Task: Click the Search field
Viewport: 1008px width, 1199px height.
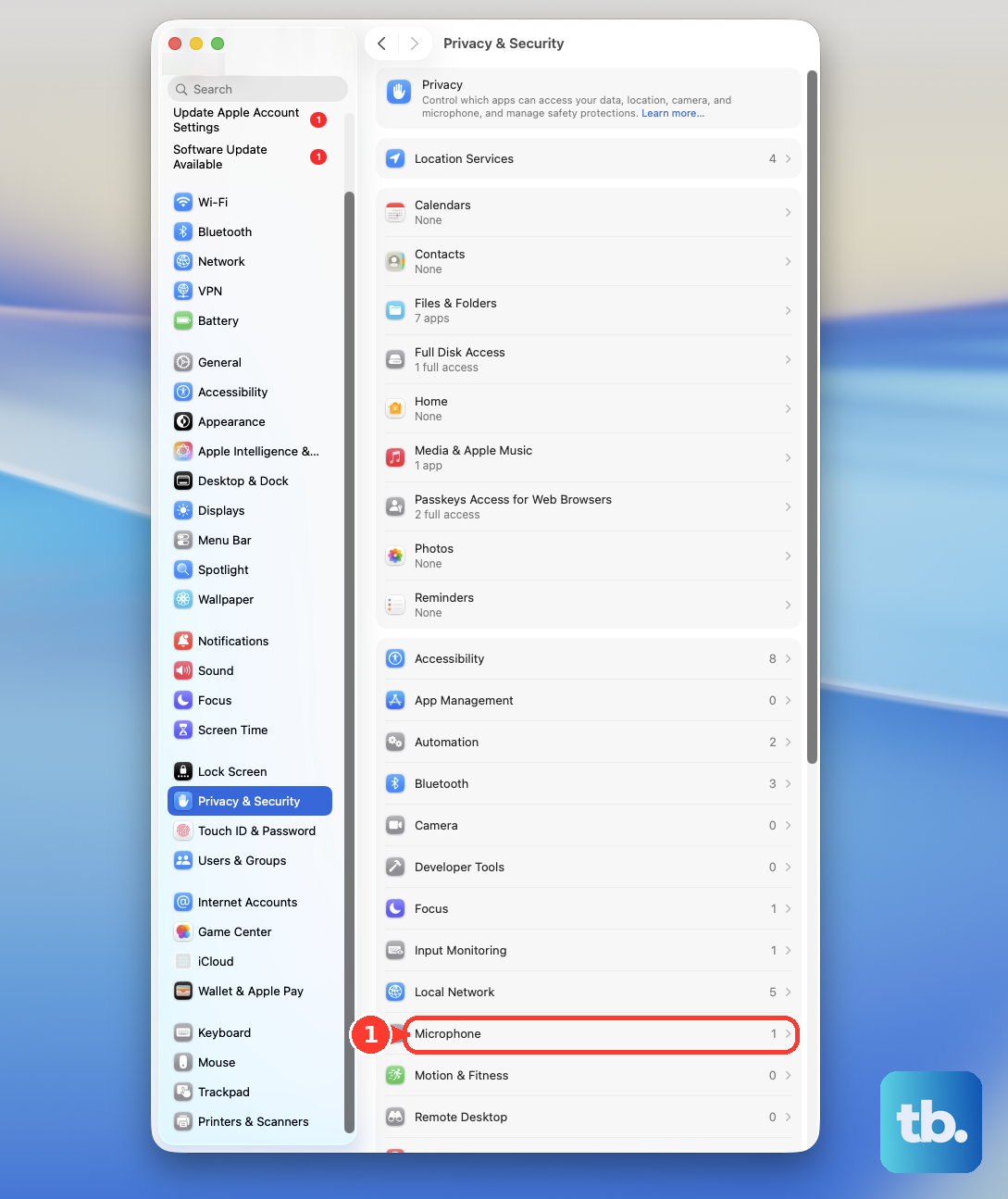Action: tap(257, 89)
